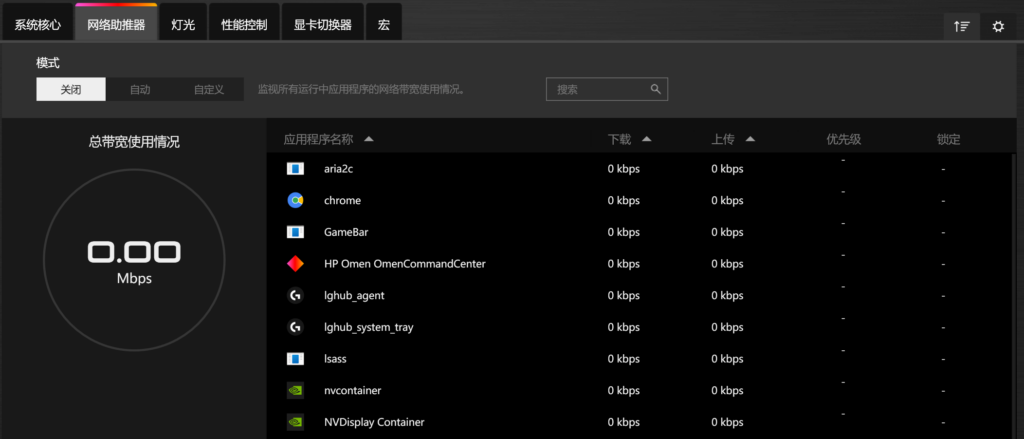Click the 搜索 input field
This screenshot has width=1024, height=439.
coord(607,89)
